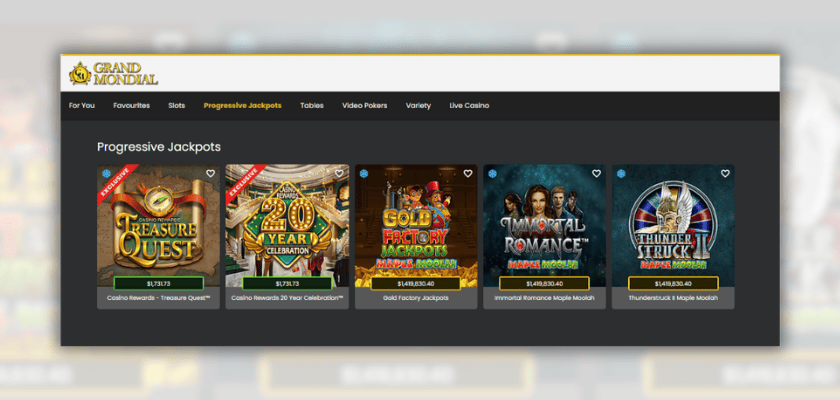Open the 20 Year Celebration game thumbnail
840x400 pixels.
[x=287, y=225]
